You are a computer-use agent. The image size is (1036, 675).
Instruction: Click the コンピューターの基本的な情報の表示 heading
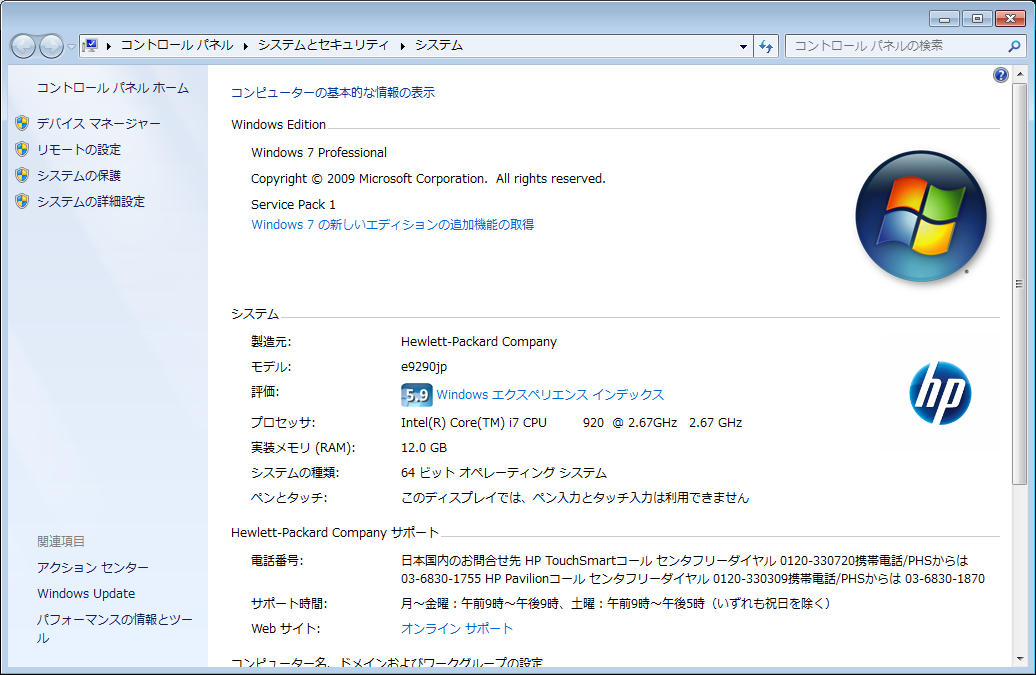coord(333,92)
